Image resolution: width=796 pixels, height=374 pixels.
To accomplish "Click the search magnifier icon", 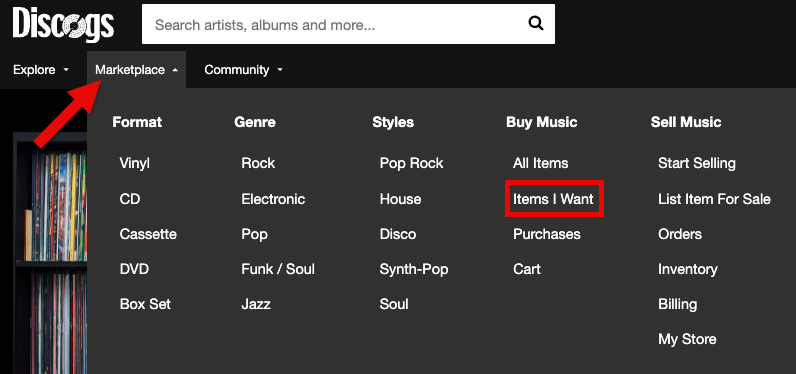I will click(536, 24).
